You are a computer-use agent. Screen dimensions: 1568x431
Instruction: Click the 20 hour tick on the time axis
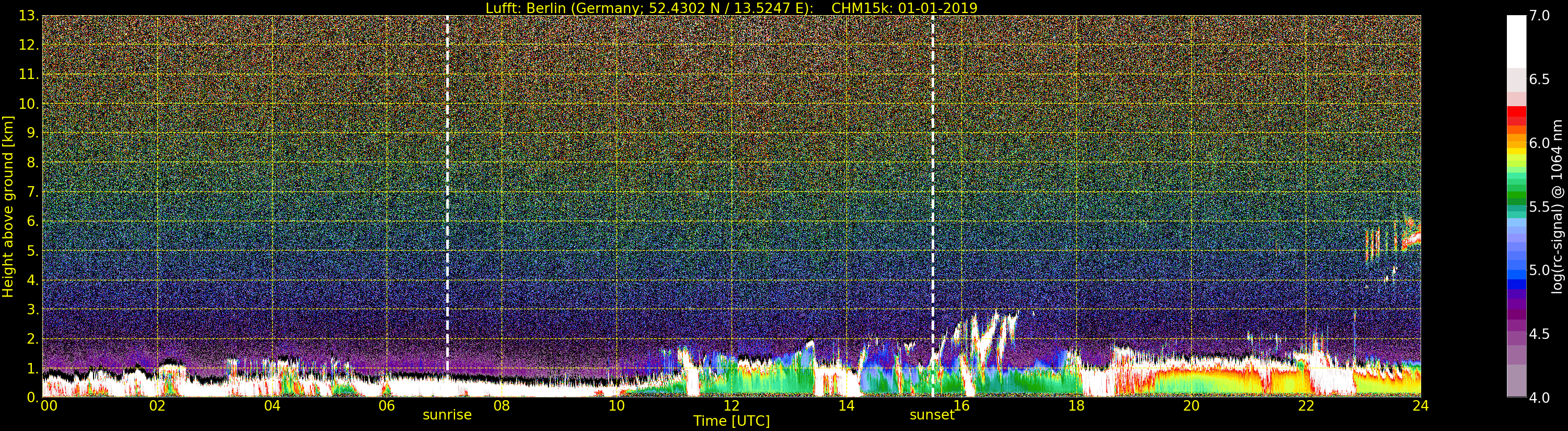coord(1191,406)
